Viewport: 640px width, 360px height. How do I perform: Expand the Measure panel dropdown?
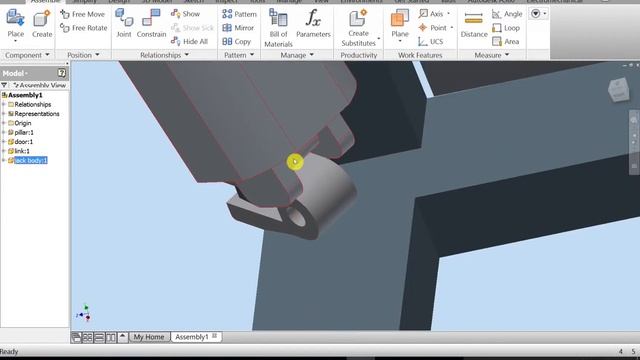pos(507,54)
